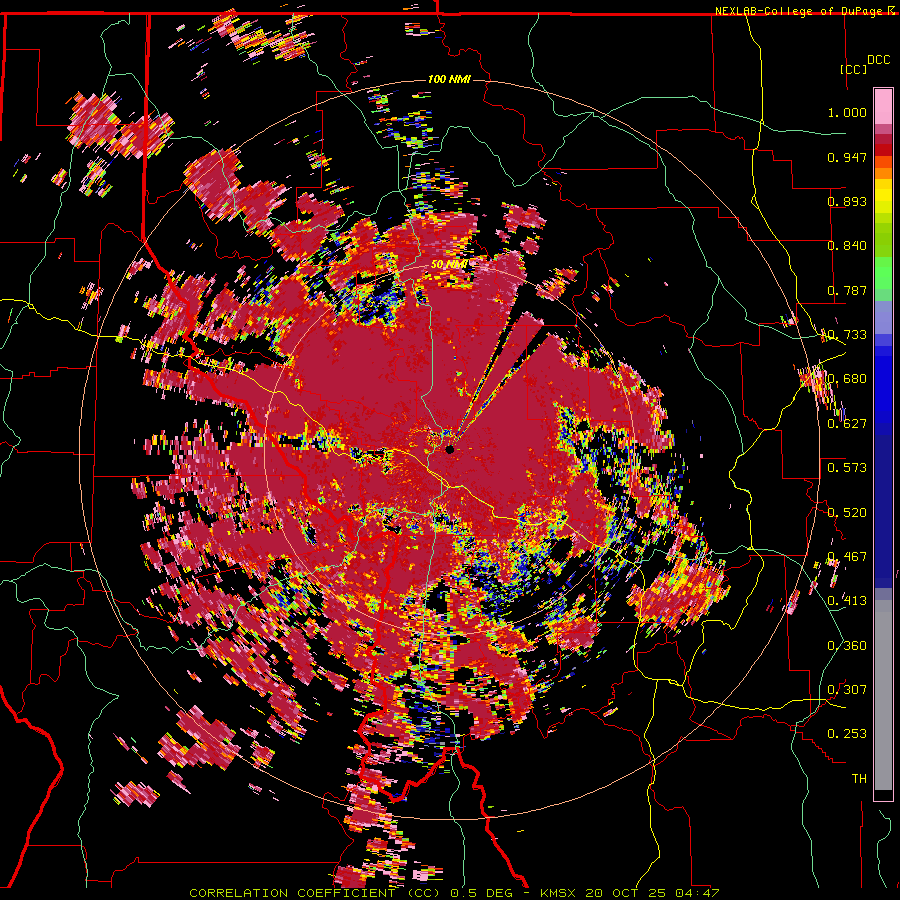Screen dimensions: 900x900
Task: Click the 0.787 legend value
Action: click(847, 290)
